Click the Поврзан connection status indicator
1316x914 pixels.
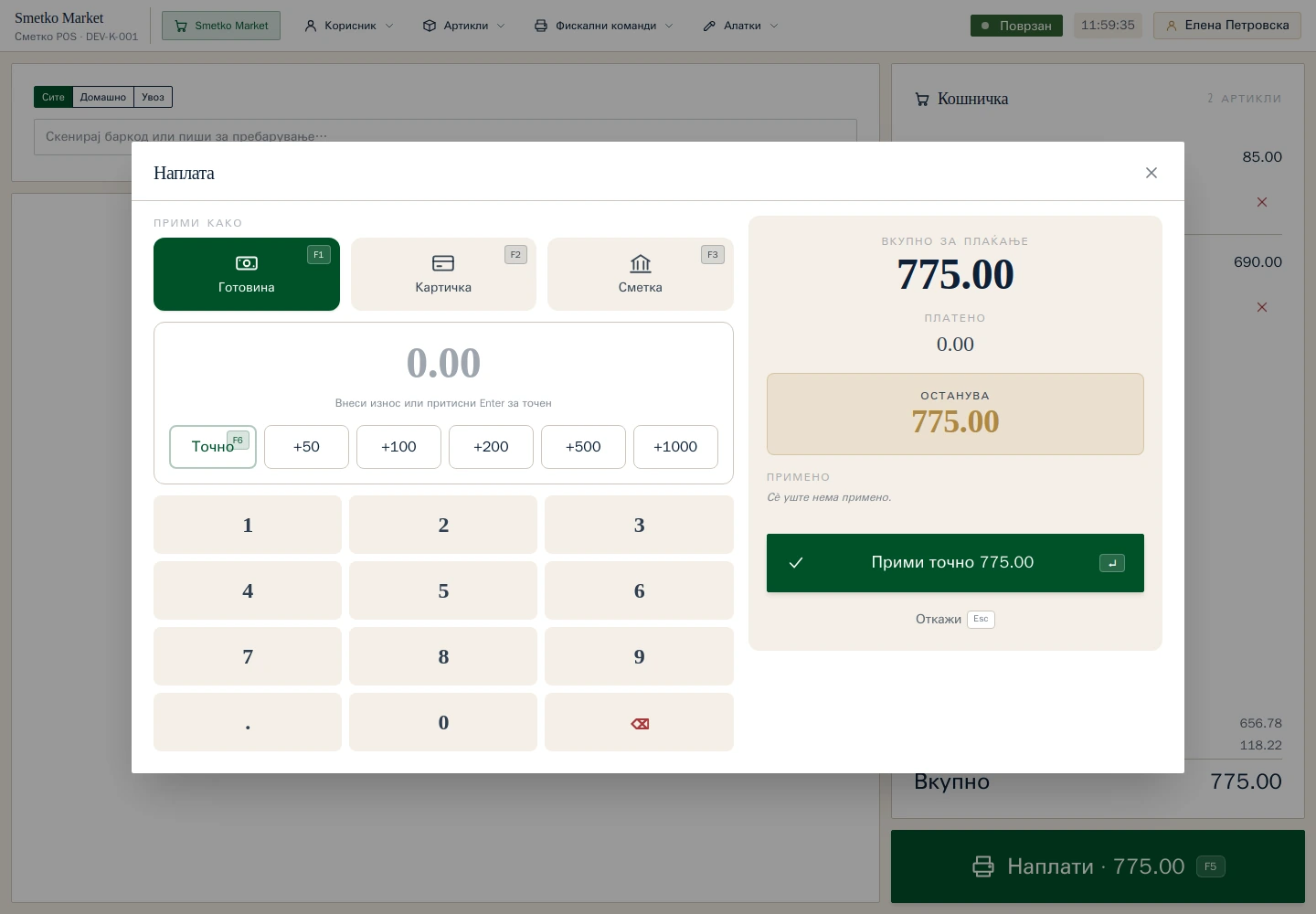coord(1016,26)
